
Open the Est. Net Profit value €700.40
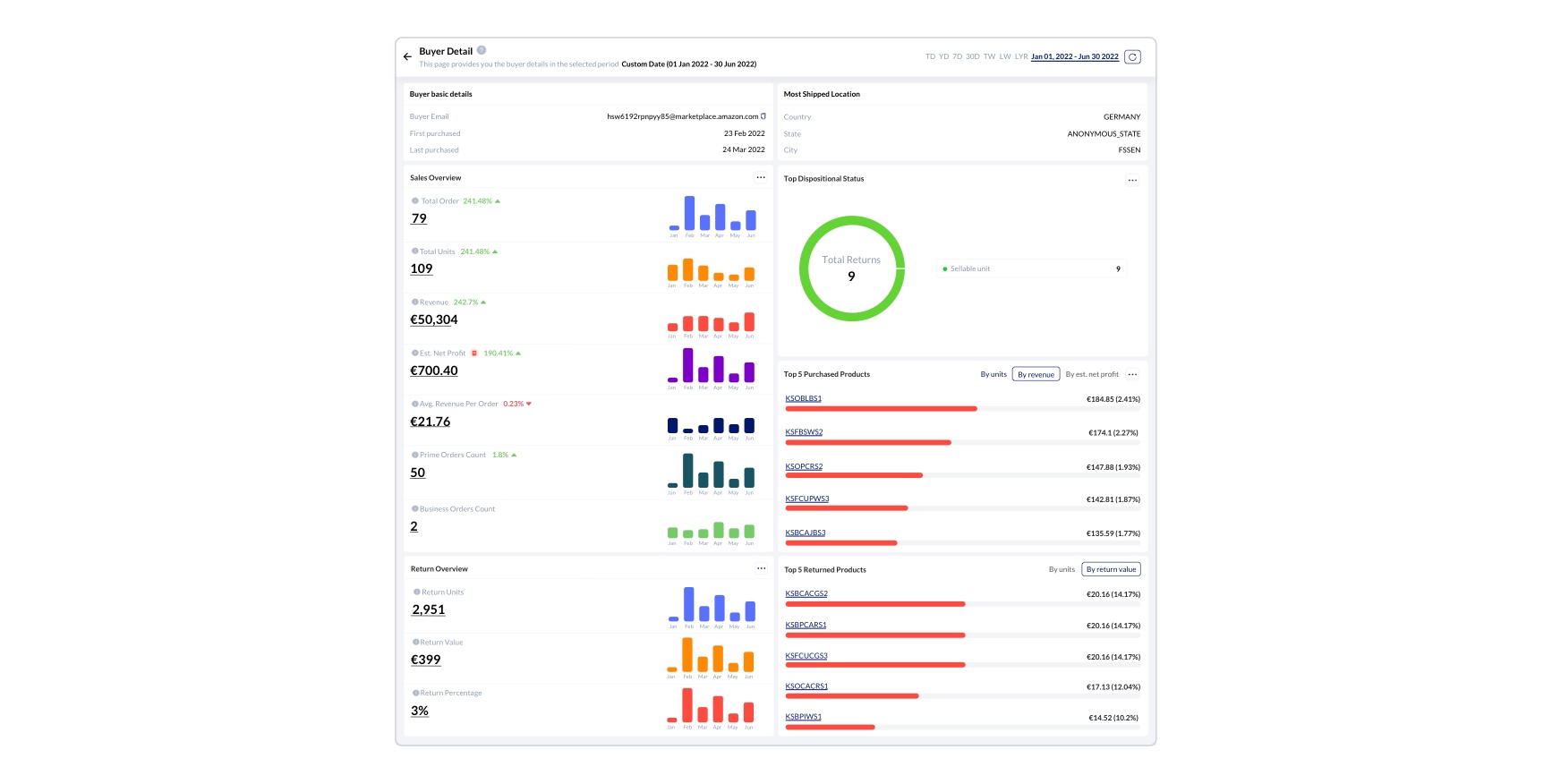point(434,371)
